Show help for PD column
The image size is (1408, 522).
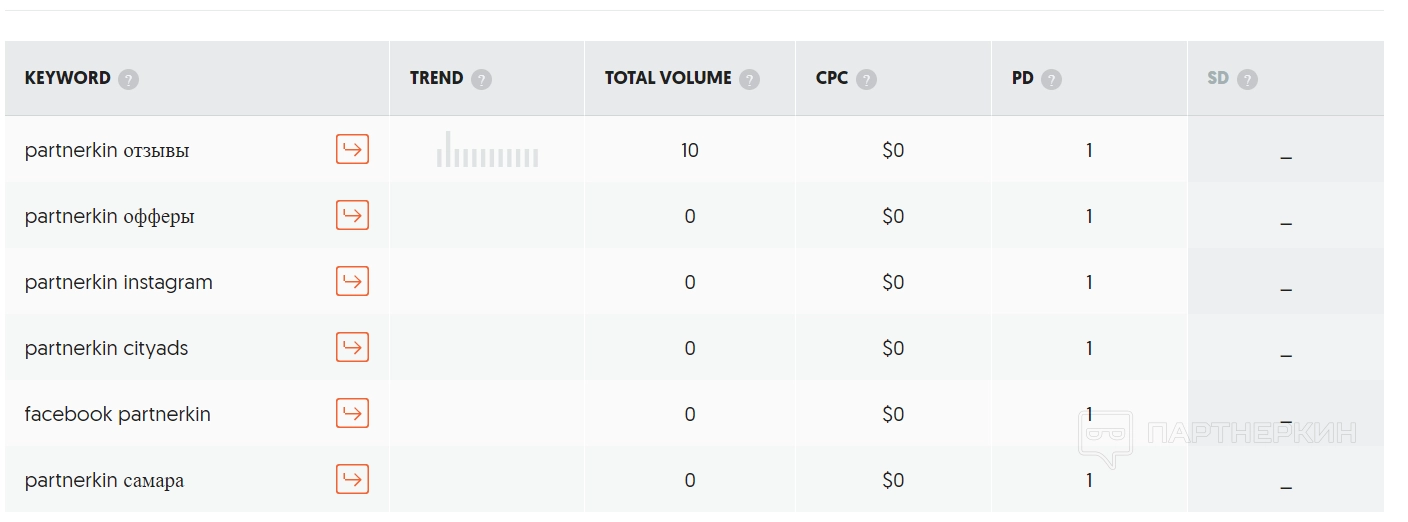pyautogui.click(x=1051, y=79)
